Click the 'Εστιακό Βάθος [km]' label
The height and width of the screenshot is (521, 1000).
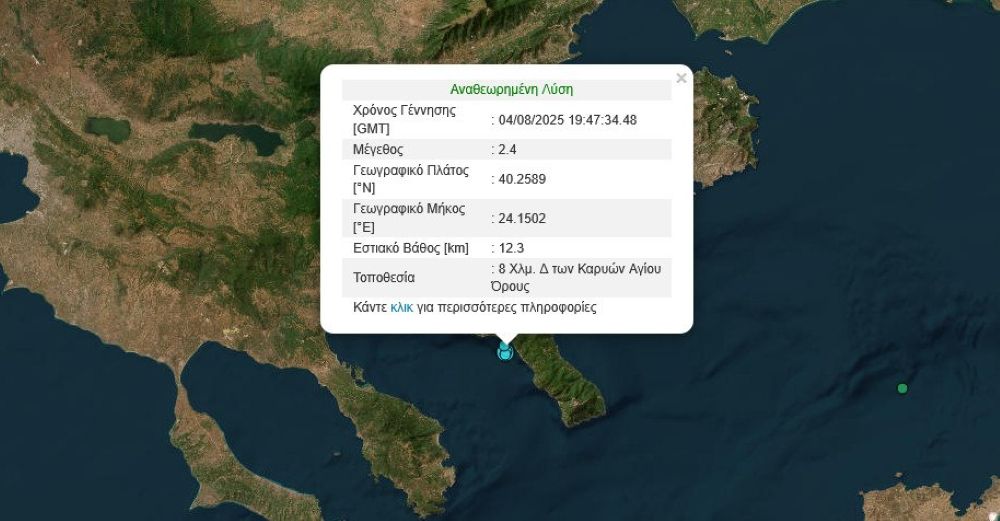click(x=412, y=248)
